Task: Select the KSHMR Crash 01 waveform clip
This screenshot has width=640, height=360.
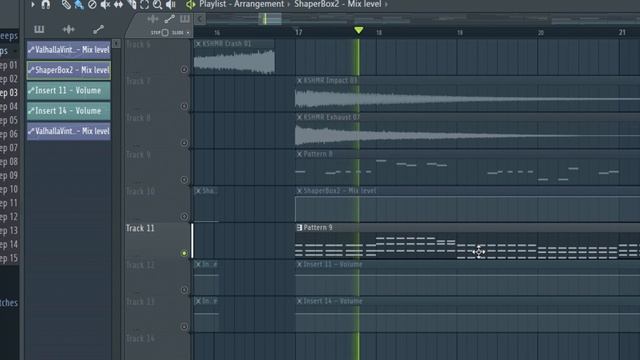Action: (x=234, y=62)
